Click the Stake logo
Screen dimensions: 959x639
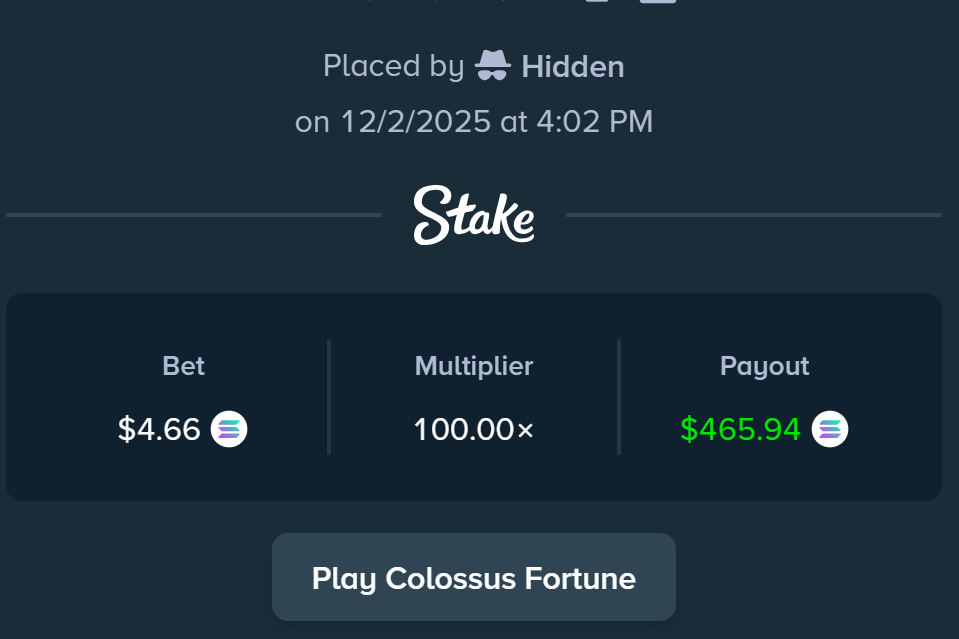(474, 215)
